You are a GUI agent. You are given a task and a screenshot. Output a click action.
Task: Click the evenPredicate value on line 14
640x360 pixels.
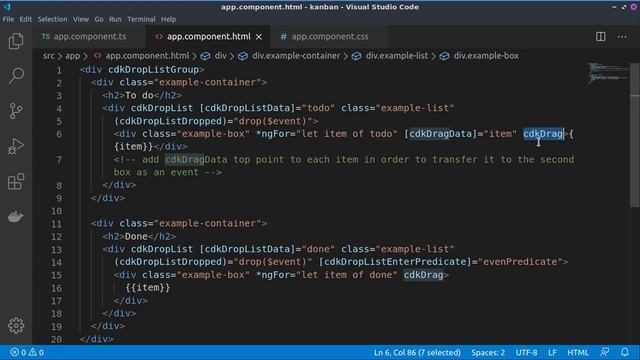[520, 262]
